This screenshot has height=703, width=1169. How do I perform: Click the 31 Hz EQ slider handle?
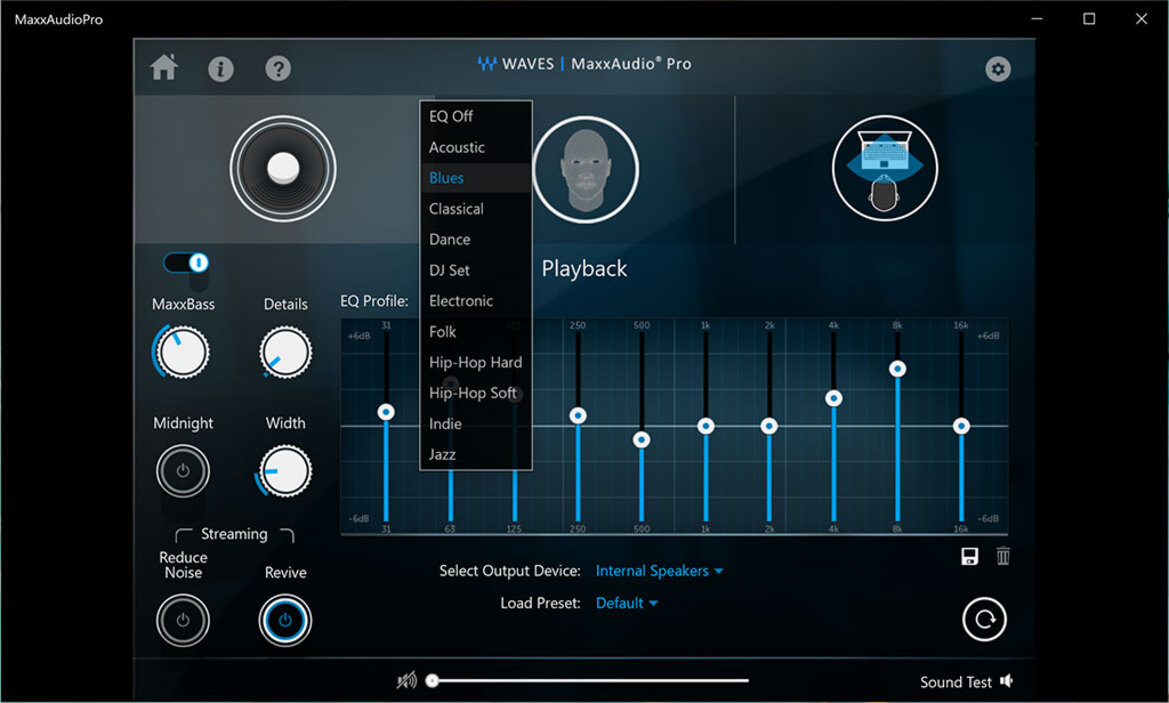[x=385, y=412]
